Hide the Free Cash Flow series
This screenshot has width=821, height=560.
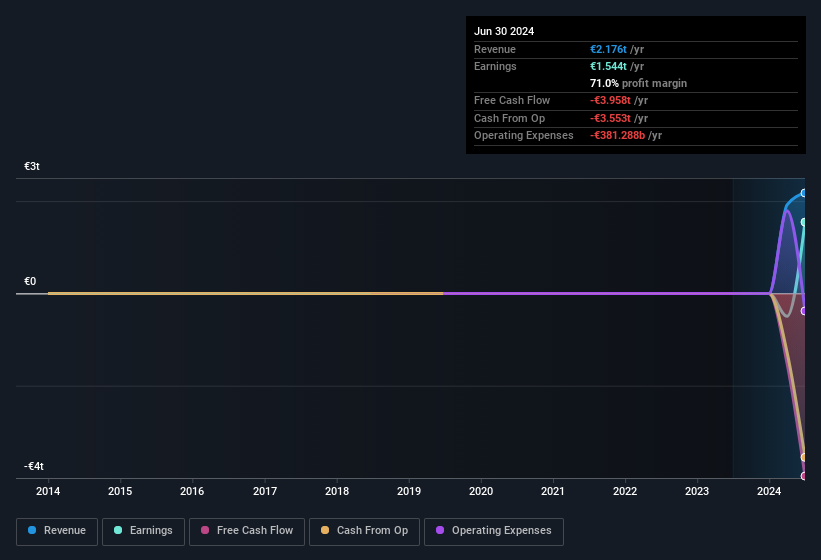245,530
